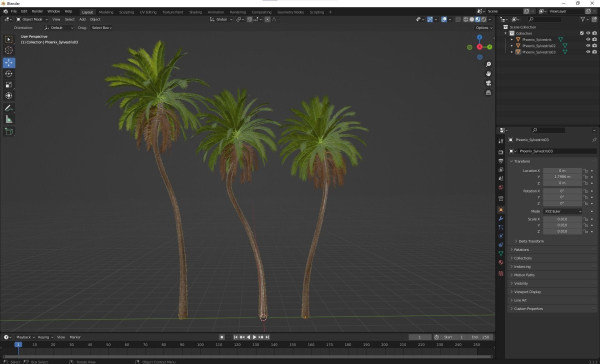The image size is (600, 364).
Task: Jump to the timeline end frame button
Action: [267, 337]
